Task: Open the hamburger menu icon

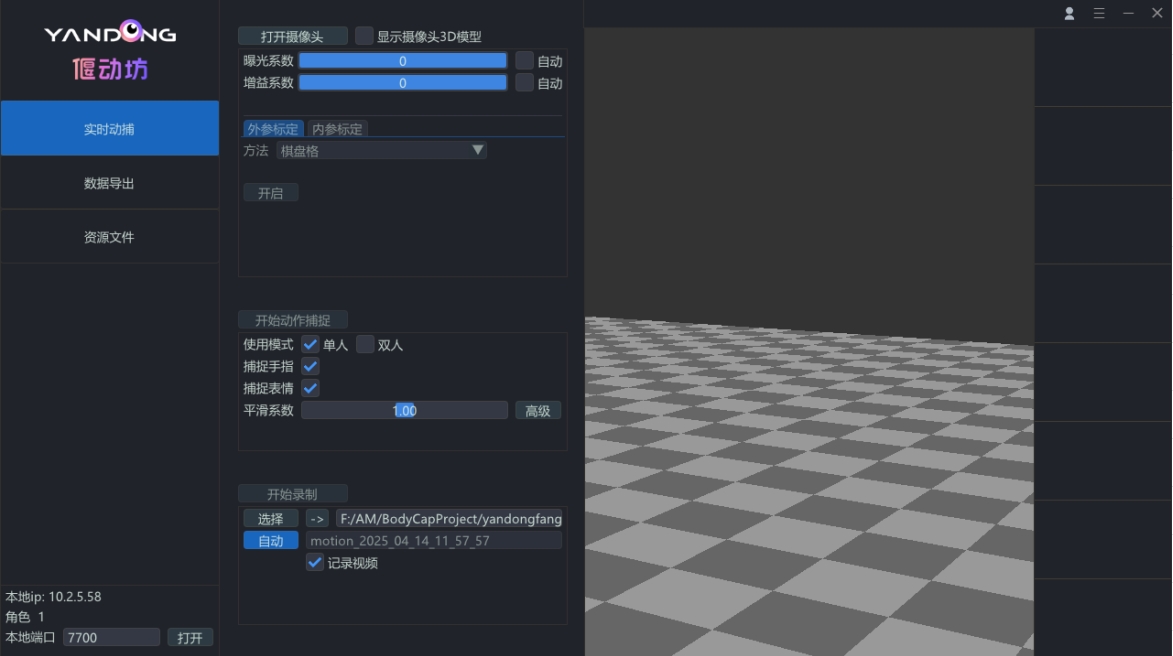Action: tap(1099, 13)
